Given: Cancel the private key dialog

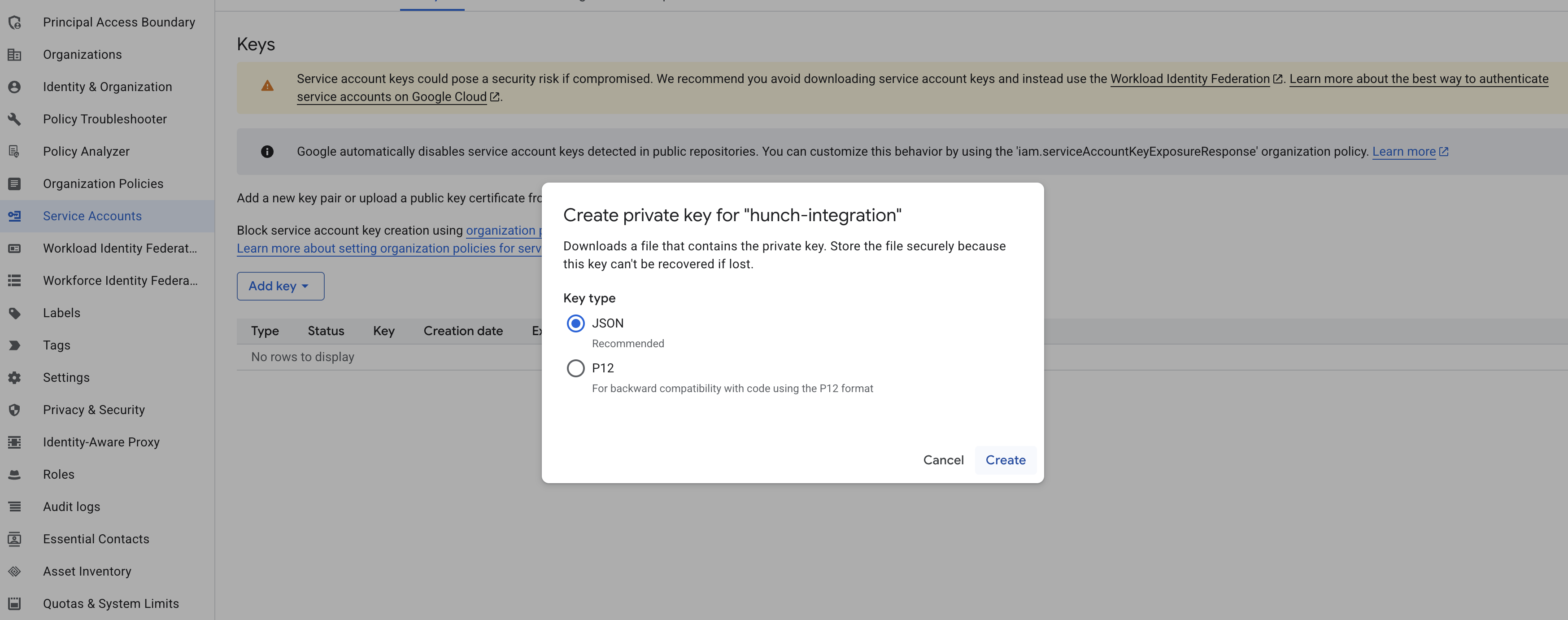Looking at the screenshot, I should [943, 460].
